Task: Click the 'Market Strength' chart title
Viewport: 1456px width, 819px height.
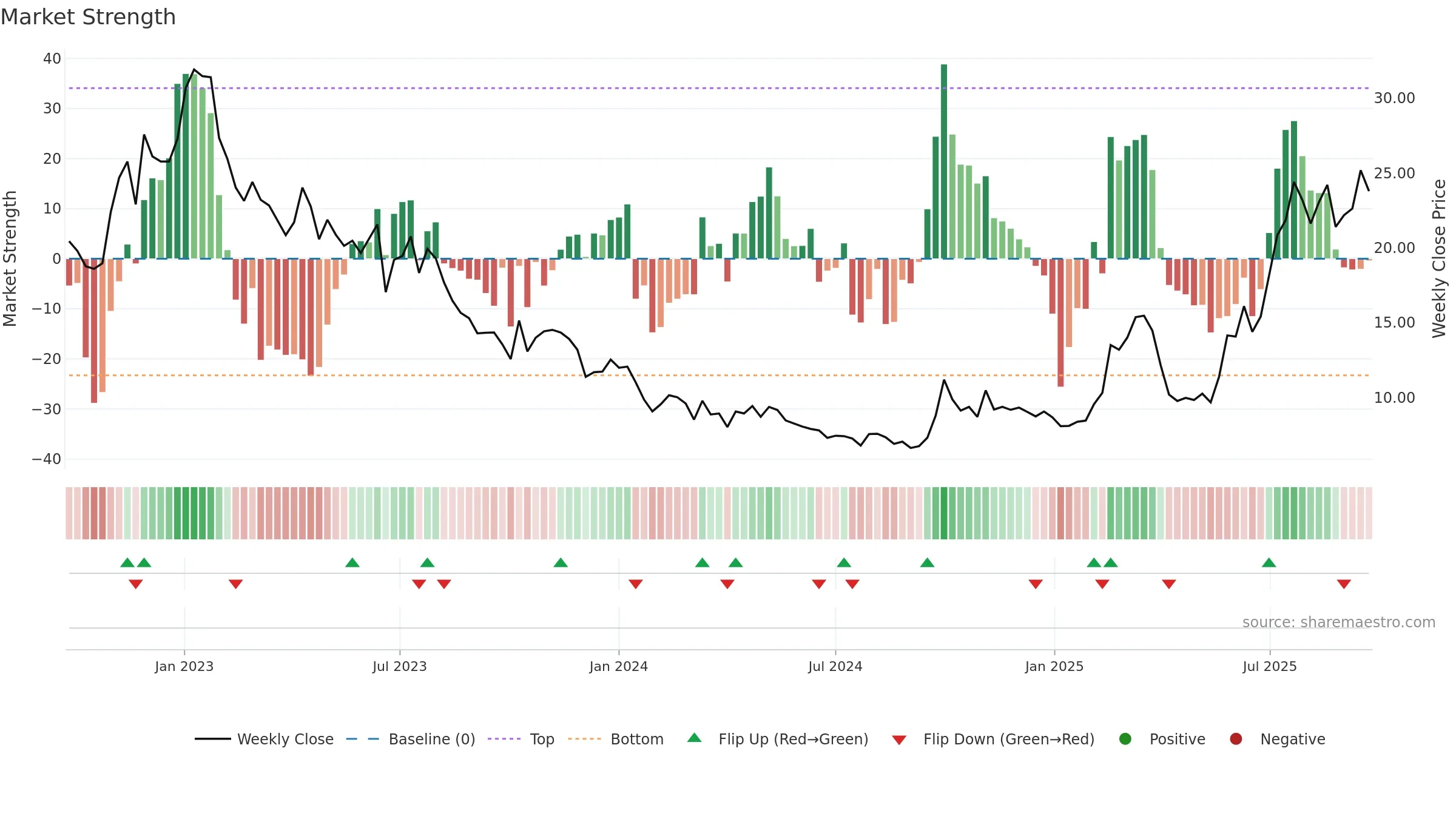Action: (x=89, y=17)
